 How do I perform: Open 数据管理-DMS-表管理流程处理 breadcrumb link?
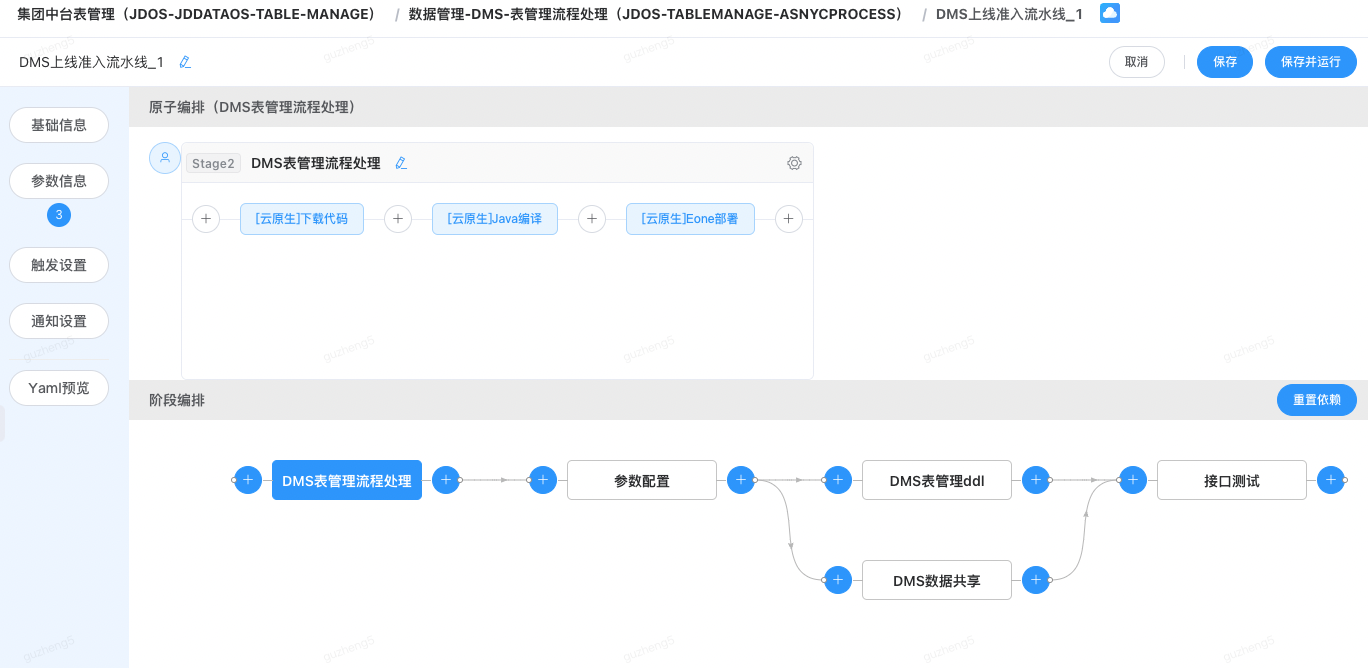tap(659, 14)
